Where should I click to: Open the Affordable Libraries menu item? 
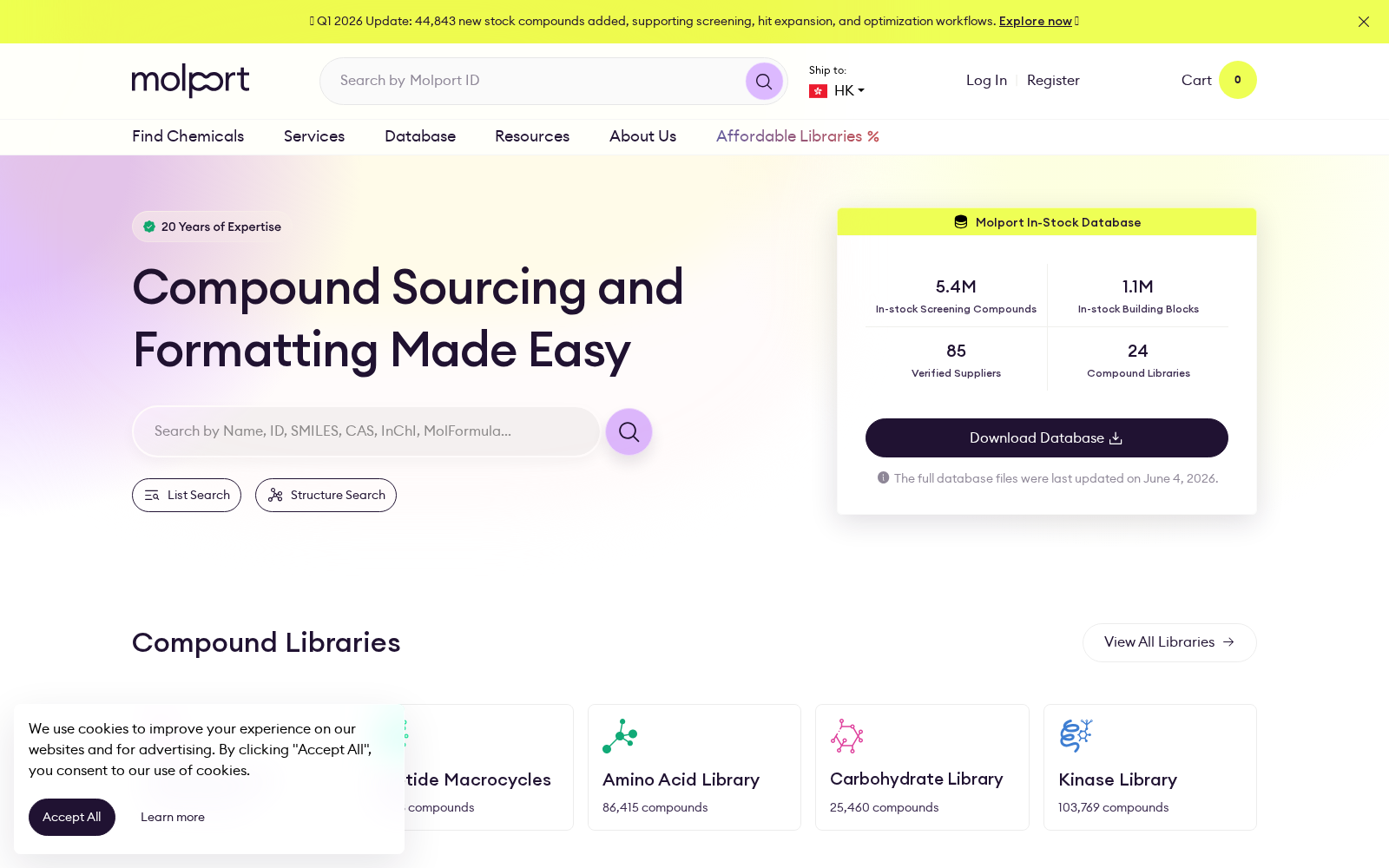coord(798,136)
